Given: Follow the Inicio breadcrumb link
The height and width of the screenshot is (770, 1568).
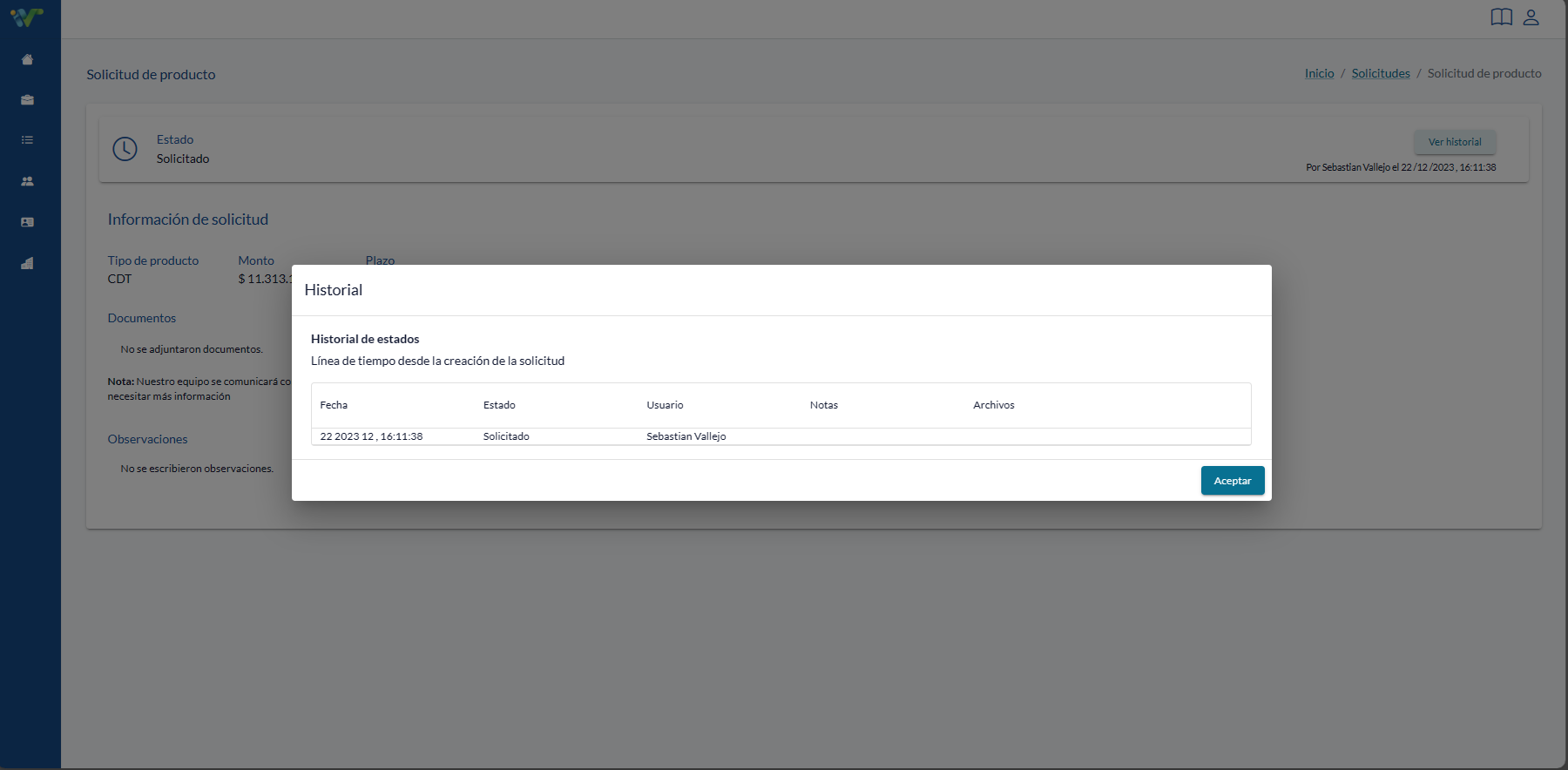Looking at the screenshot, I should tap(1319, 73).
